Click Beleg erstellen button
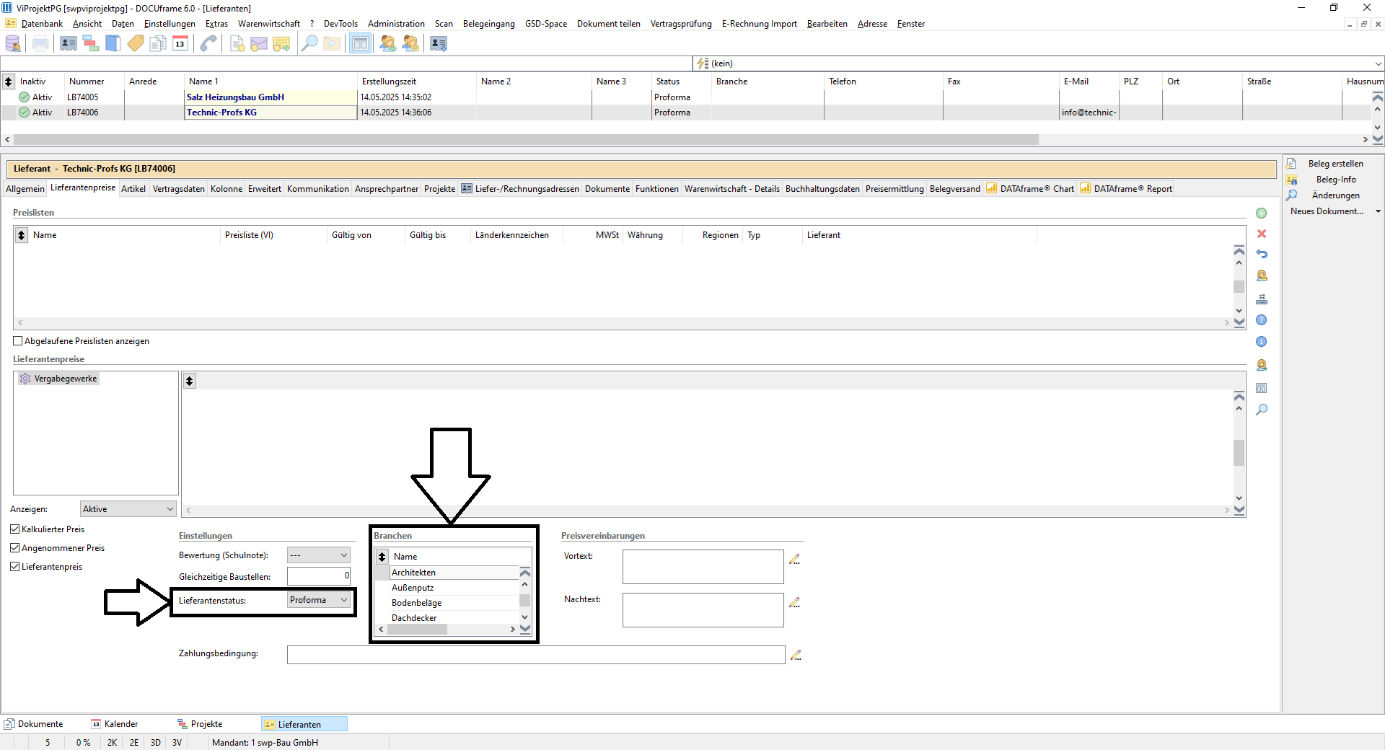Viewport: 1385px width, 750px height. pyautogui.click(x=1335, y=163)
